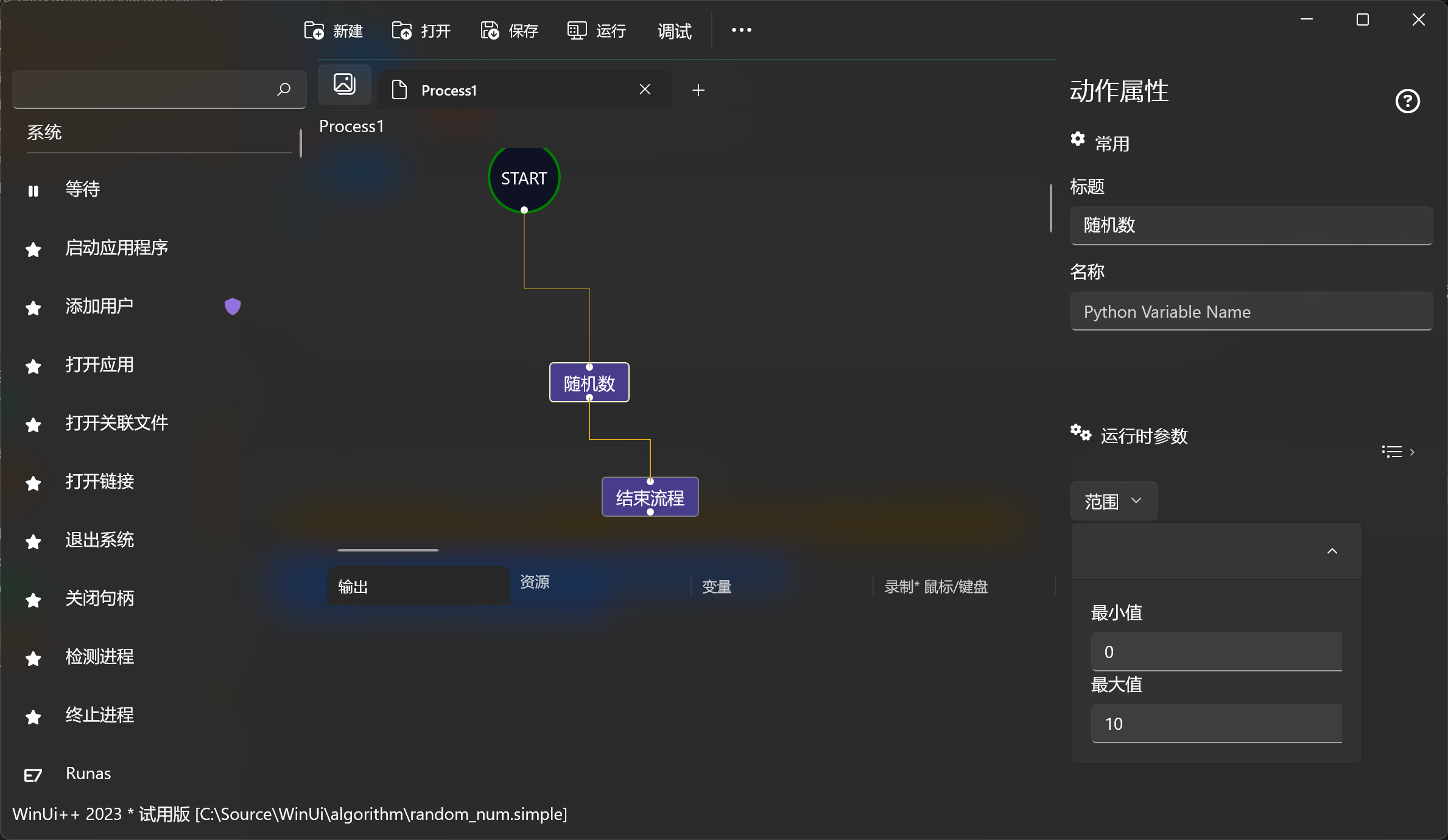Add a new process tab with plus
The width and height of the screenshot is (1448, 840).
coord(698,90)
